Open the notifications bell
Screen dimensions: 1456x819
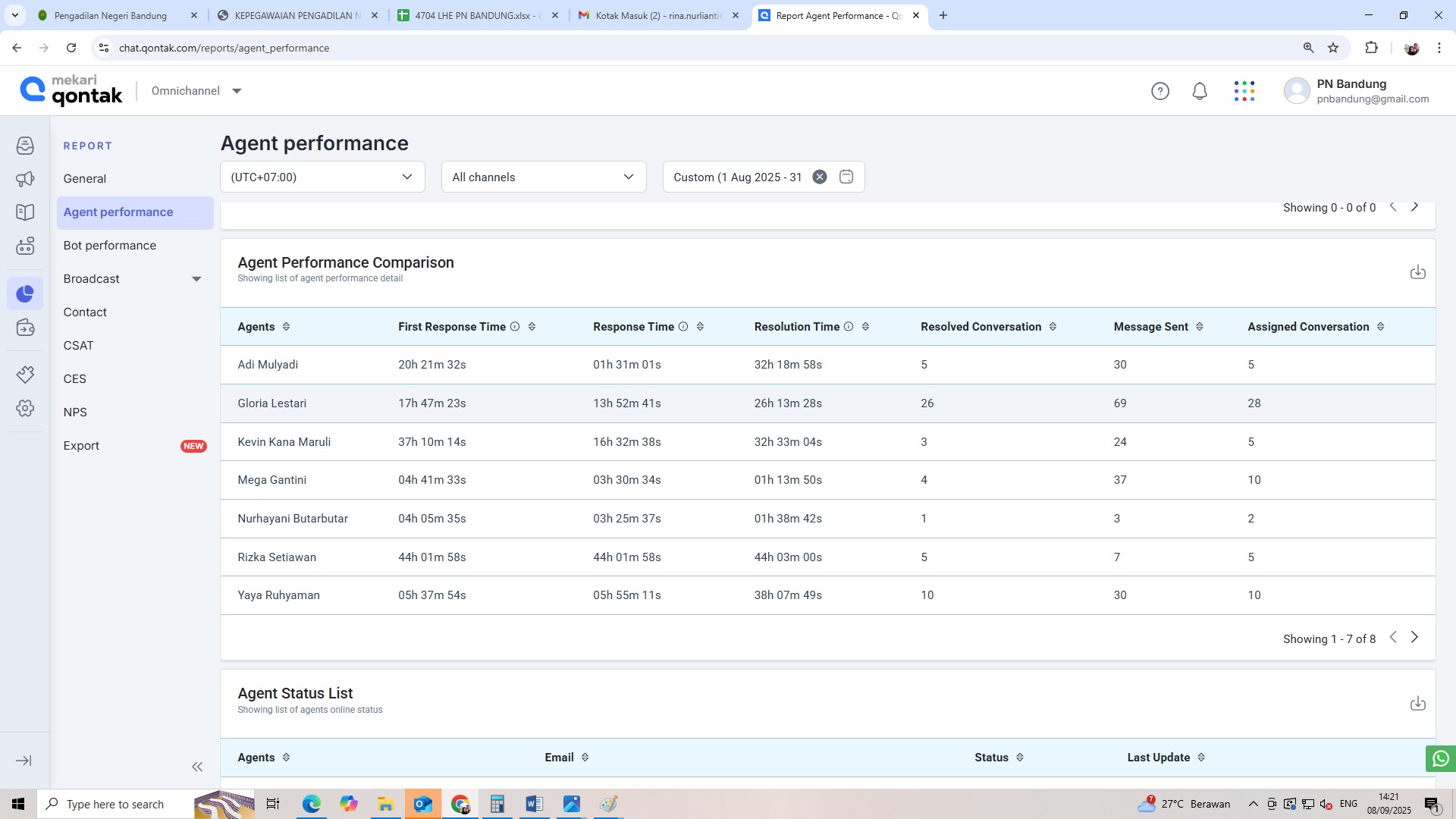pos(1199,92)
